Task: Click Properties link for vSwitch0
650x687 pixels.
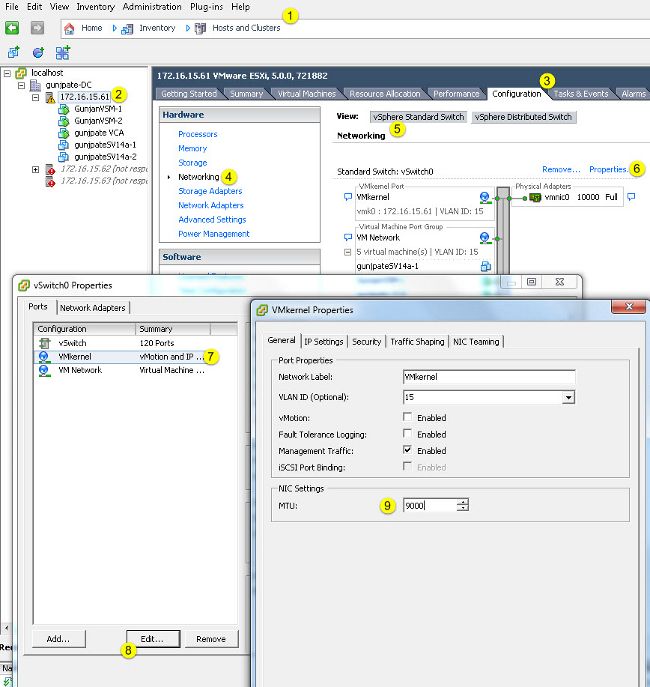Action: 608,169
